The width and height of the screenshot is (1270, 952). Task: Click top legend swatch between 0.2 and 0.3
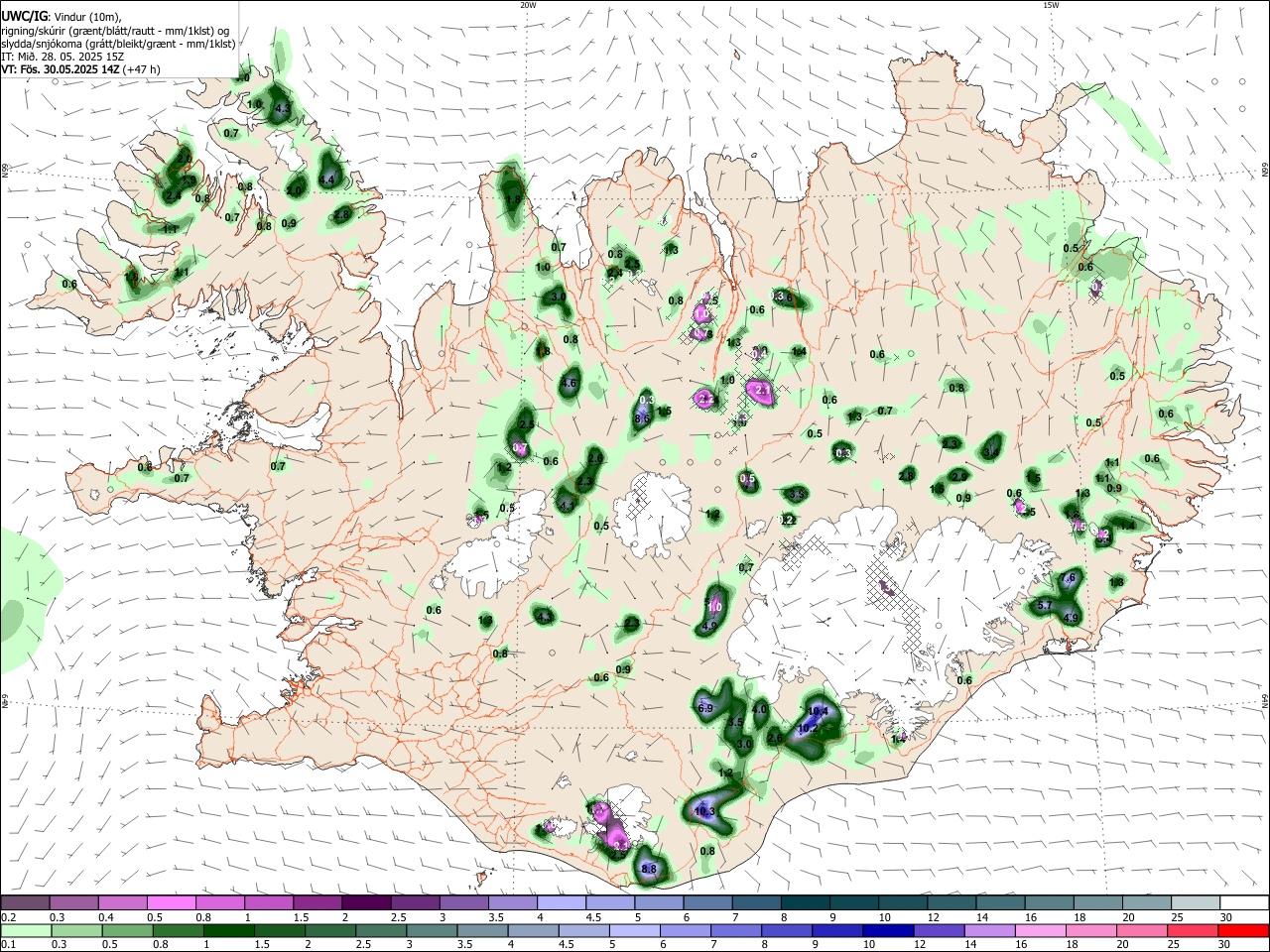[x=25, y=903]
